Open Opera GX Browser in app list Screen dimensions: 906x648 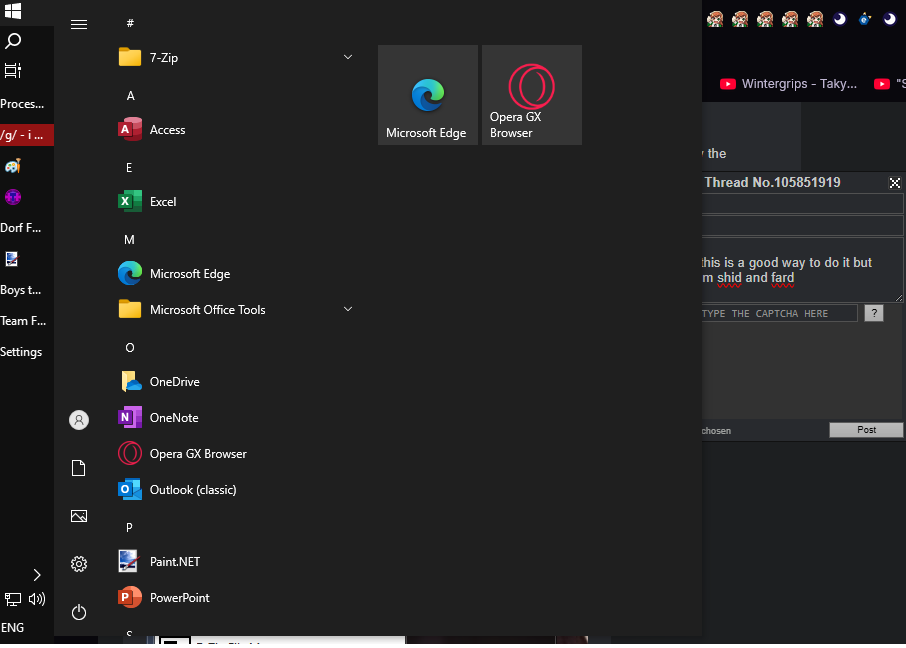click(x=236, y=453)
